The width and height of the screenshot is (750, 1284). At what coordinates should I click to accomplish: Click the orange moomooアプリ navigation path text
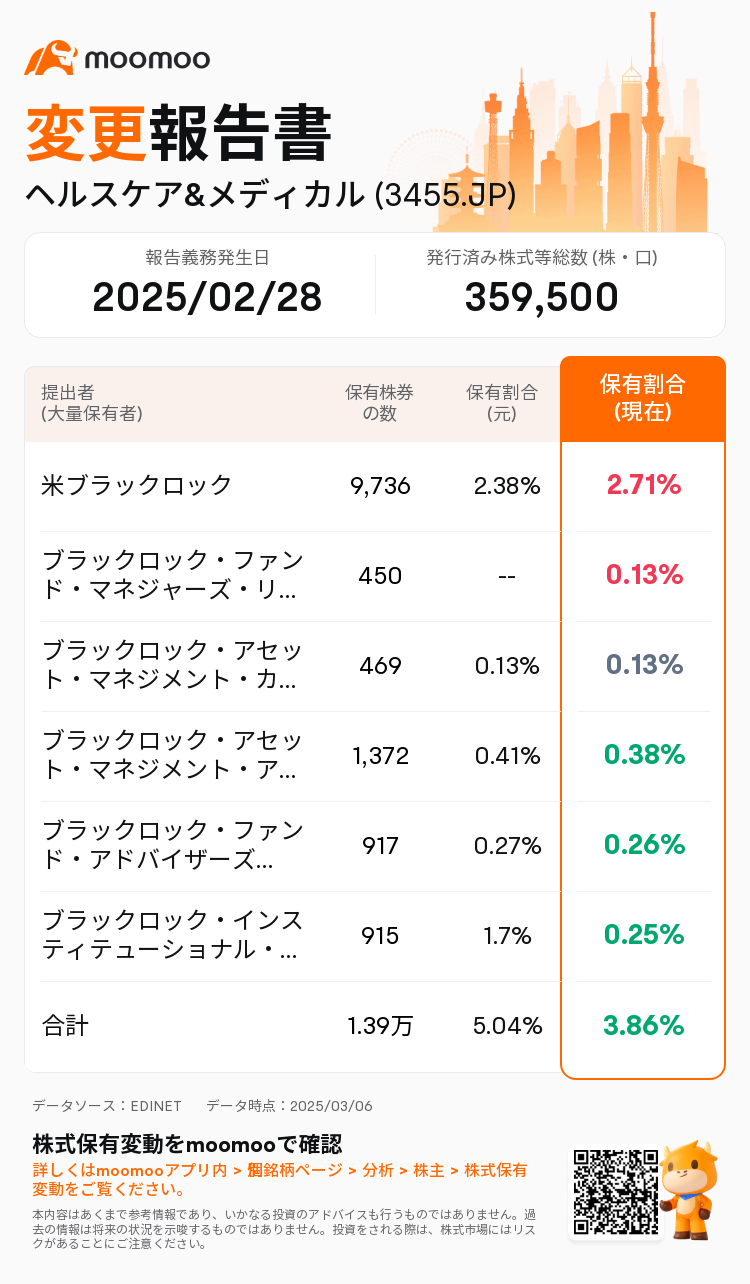(280, 1171)
